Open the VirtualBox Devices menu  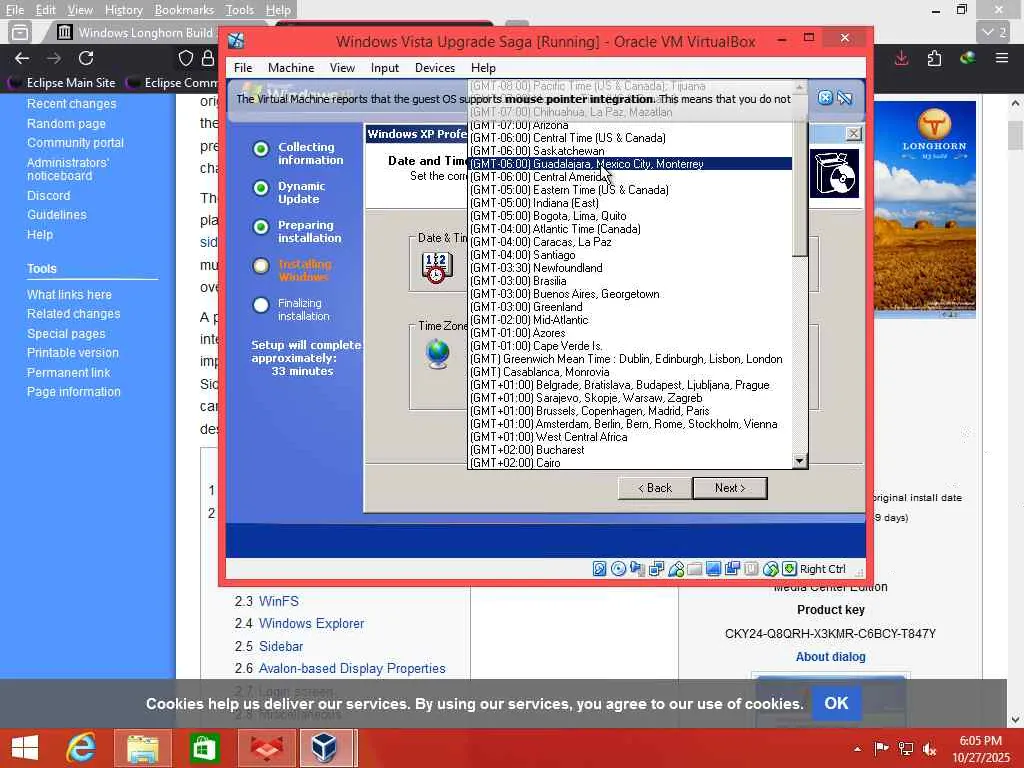[x=435, y=67]
